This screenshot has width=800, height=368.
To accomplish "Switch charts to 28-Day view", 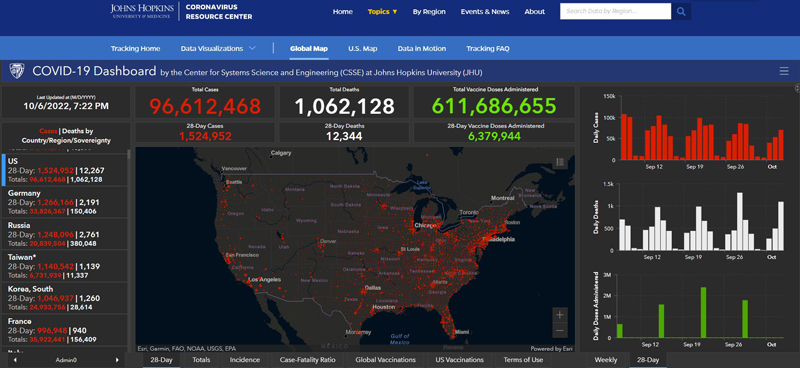I will pos(647,360).
